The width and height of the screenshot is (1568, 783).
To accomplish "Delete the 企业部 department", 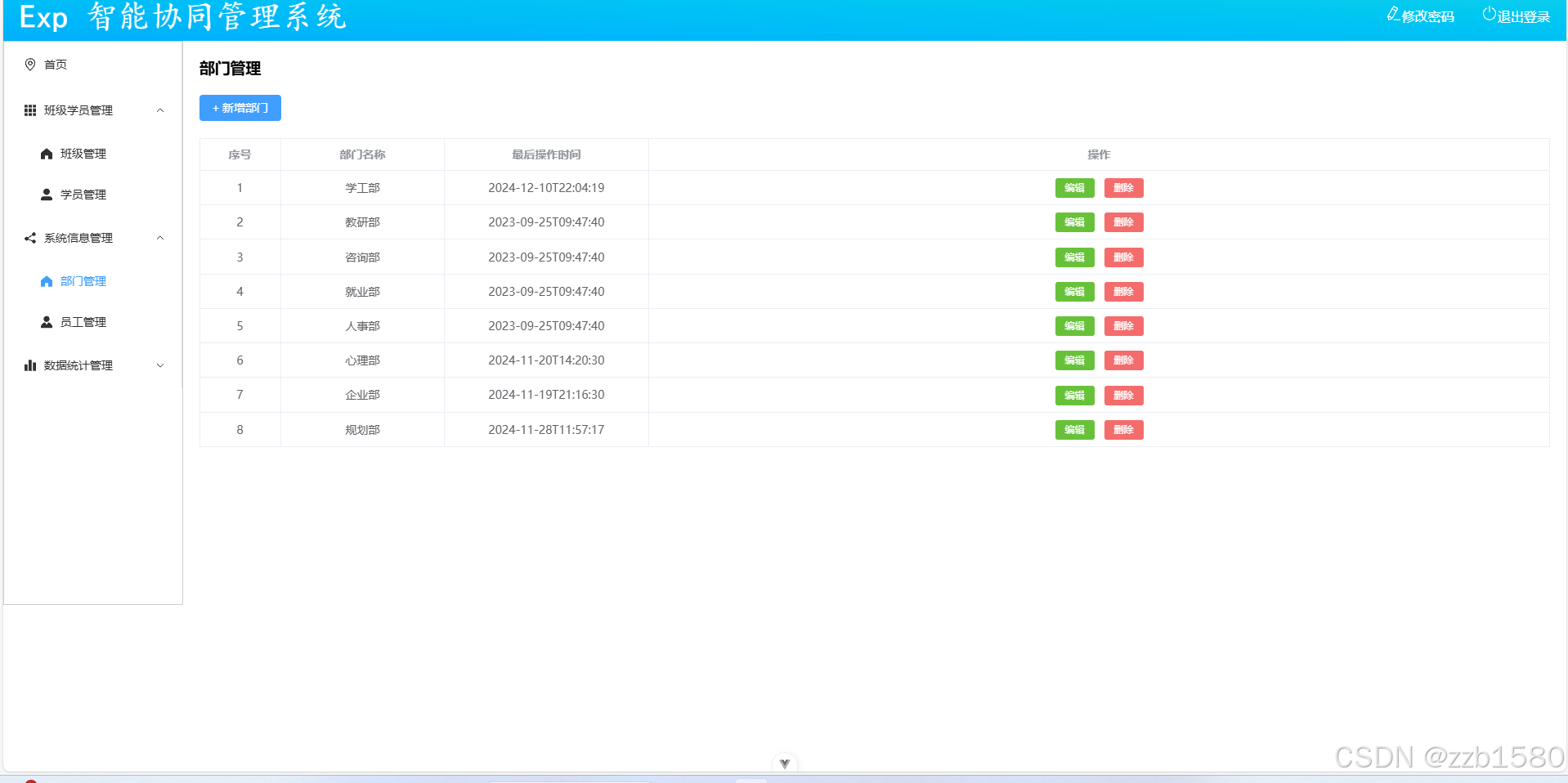I will (1123, 396).
